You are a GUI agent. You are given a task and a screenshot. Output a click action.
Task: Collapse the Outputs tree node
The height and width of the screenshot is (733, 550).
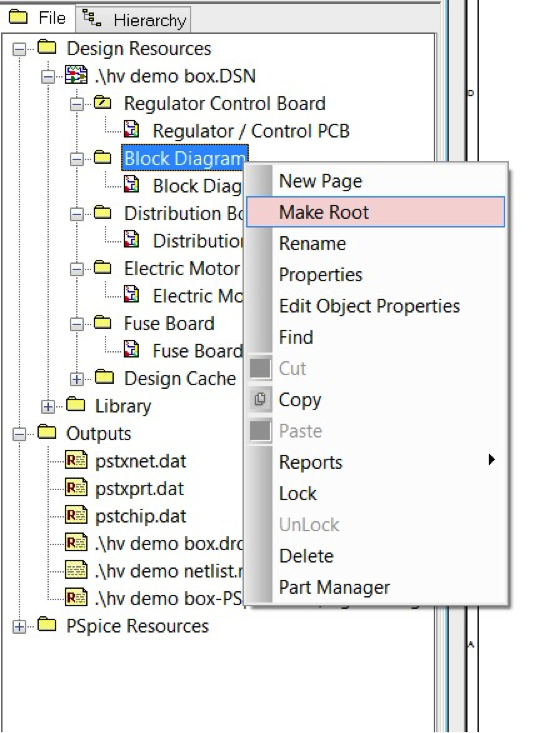point(19,434)
